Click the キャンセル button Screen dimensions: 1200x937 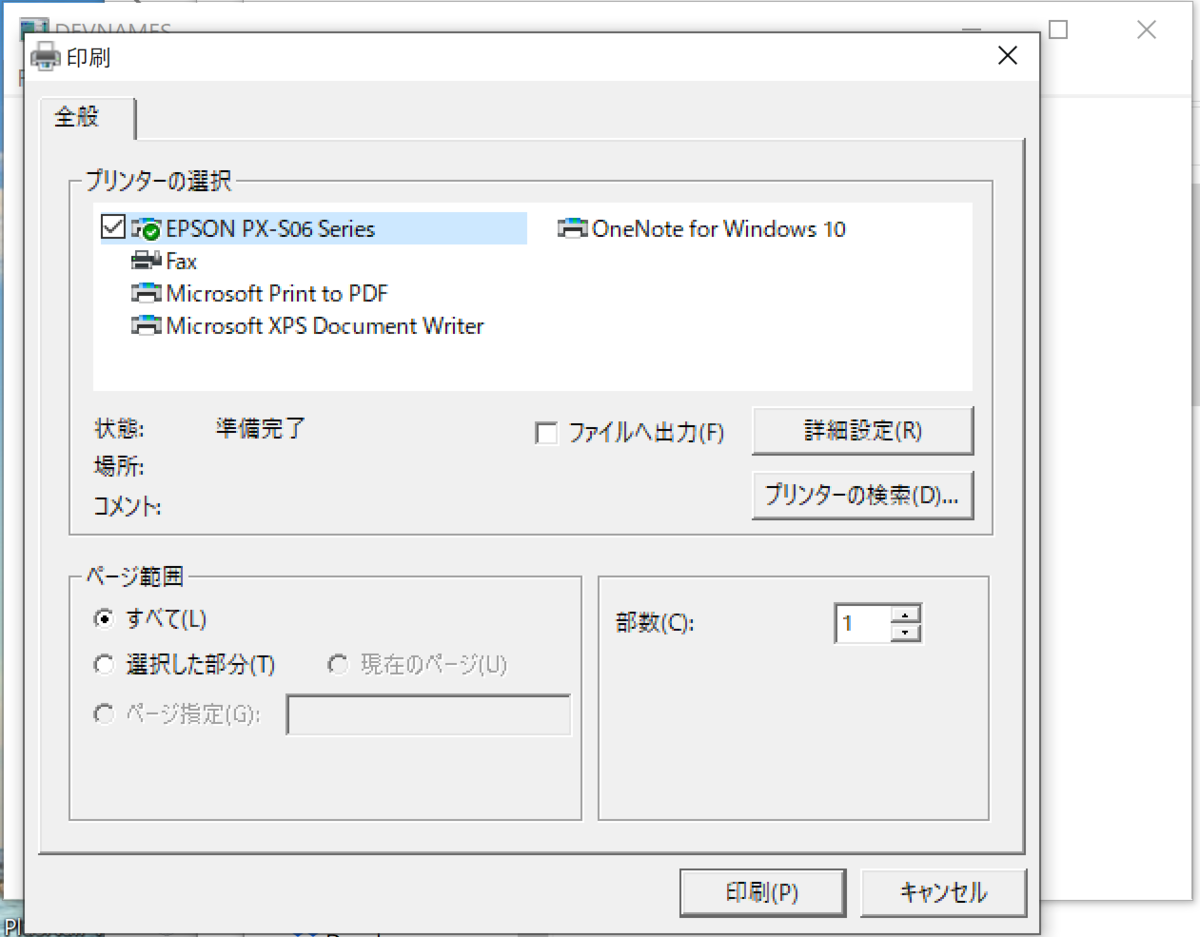coord(943,892)
